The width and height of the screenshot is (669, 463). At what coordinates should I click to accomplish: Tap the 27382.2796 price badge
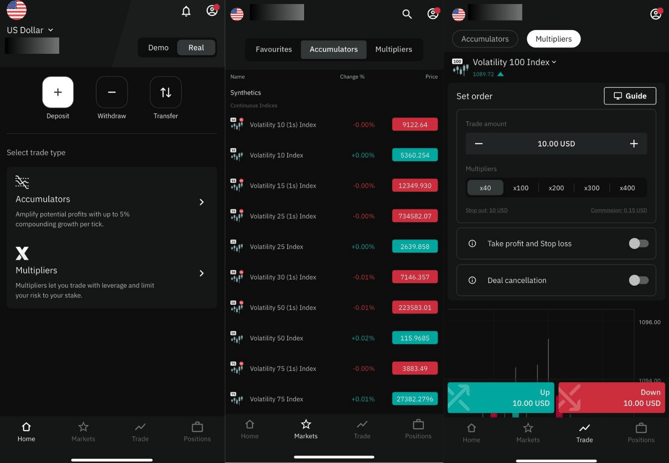point(415,399)
